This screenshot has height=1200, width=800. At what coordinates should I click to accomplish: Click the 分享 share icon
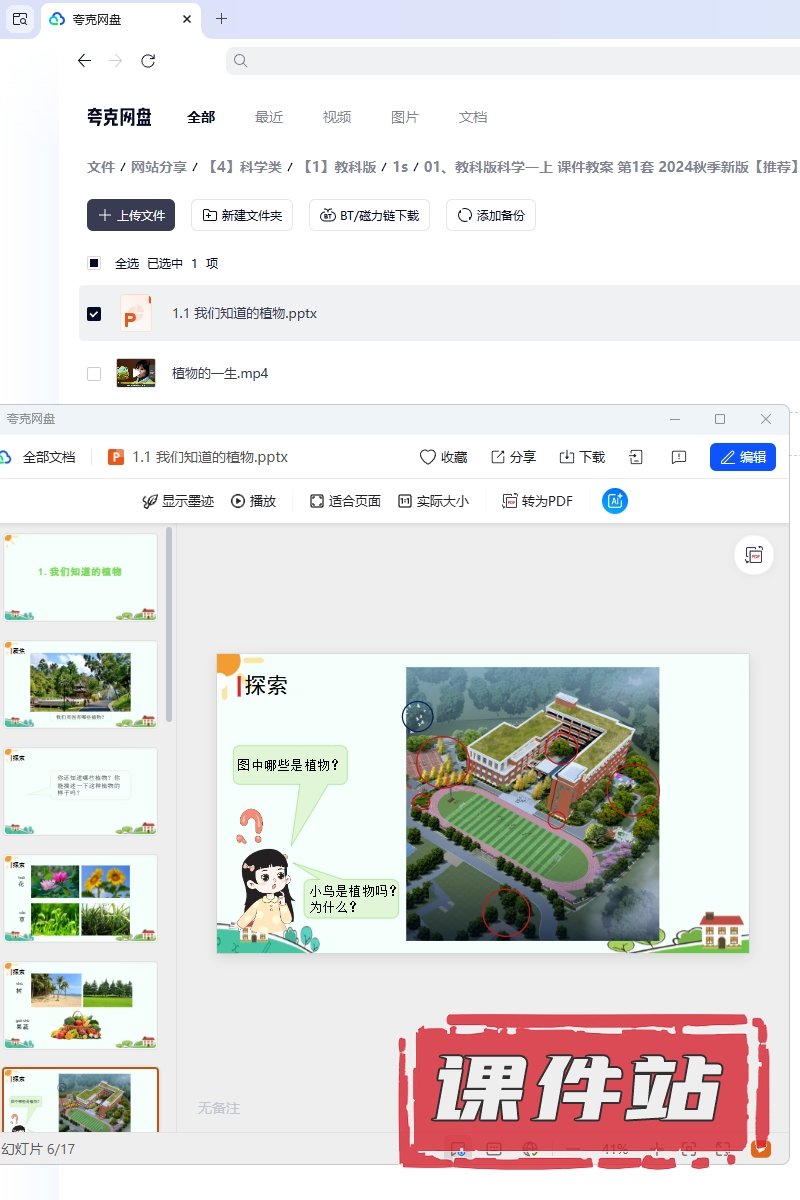tap(513, 457)
